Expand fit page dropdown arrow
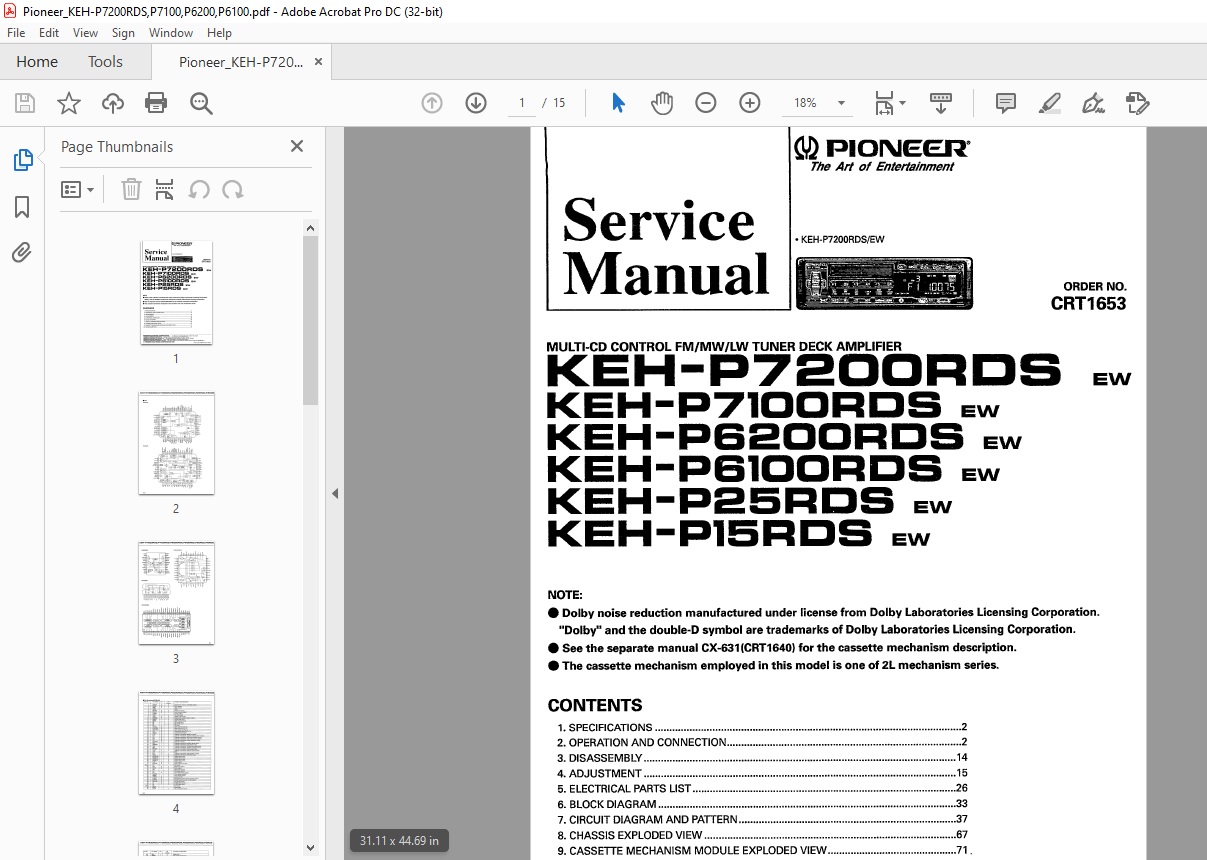Viewport: 1207px width, 860px height. [902, 103]
